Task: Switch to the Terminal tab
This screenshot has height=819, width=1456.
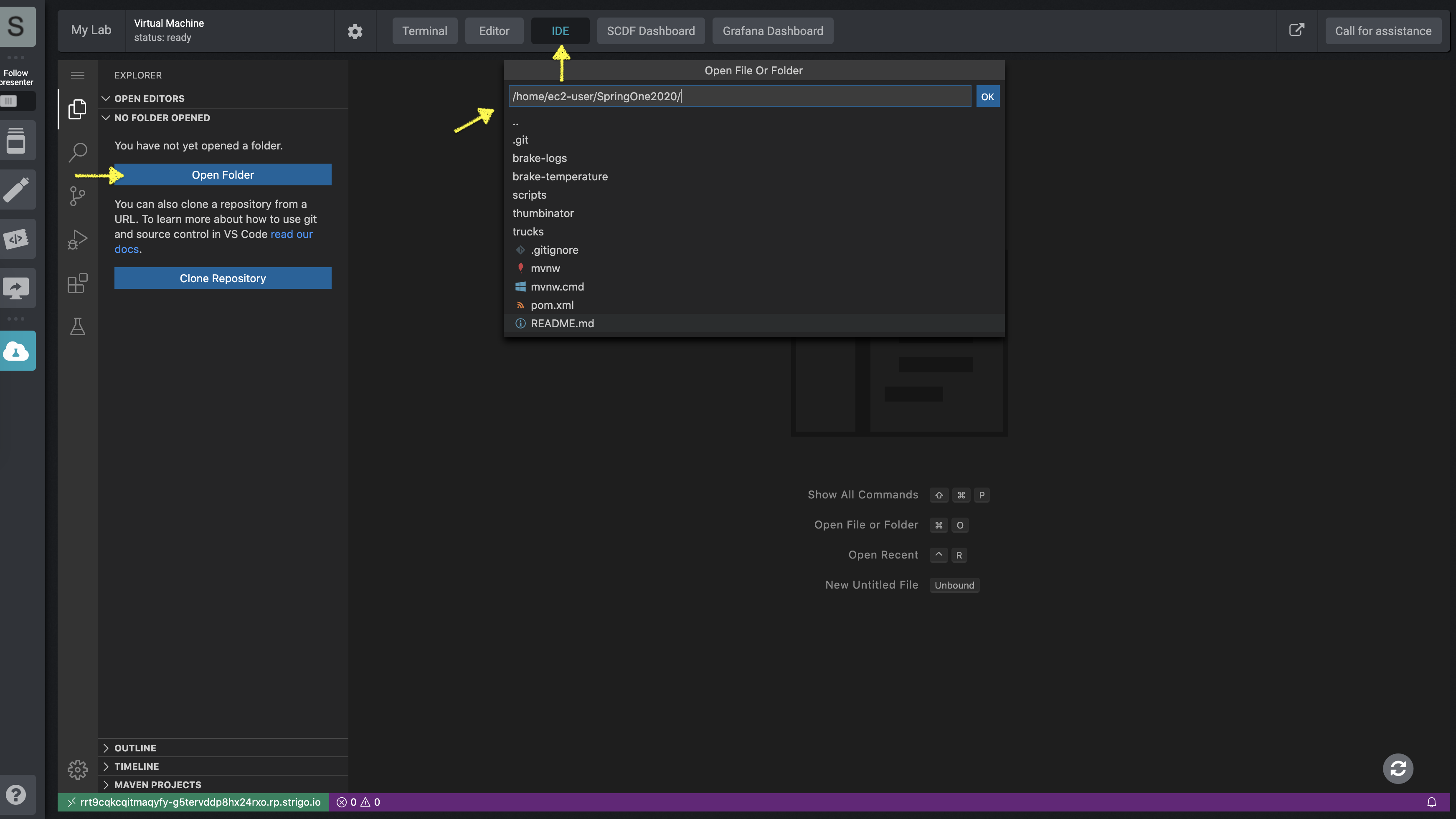Action: (424, 31)
